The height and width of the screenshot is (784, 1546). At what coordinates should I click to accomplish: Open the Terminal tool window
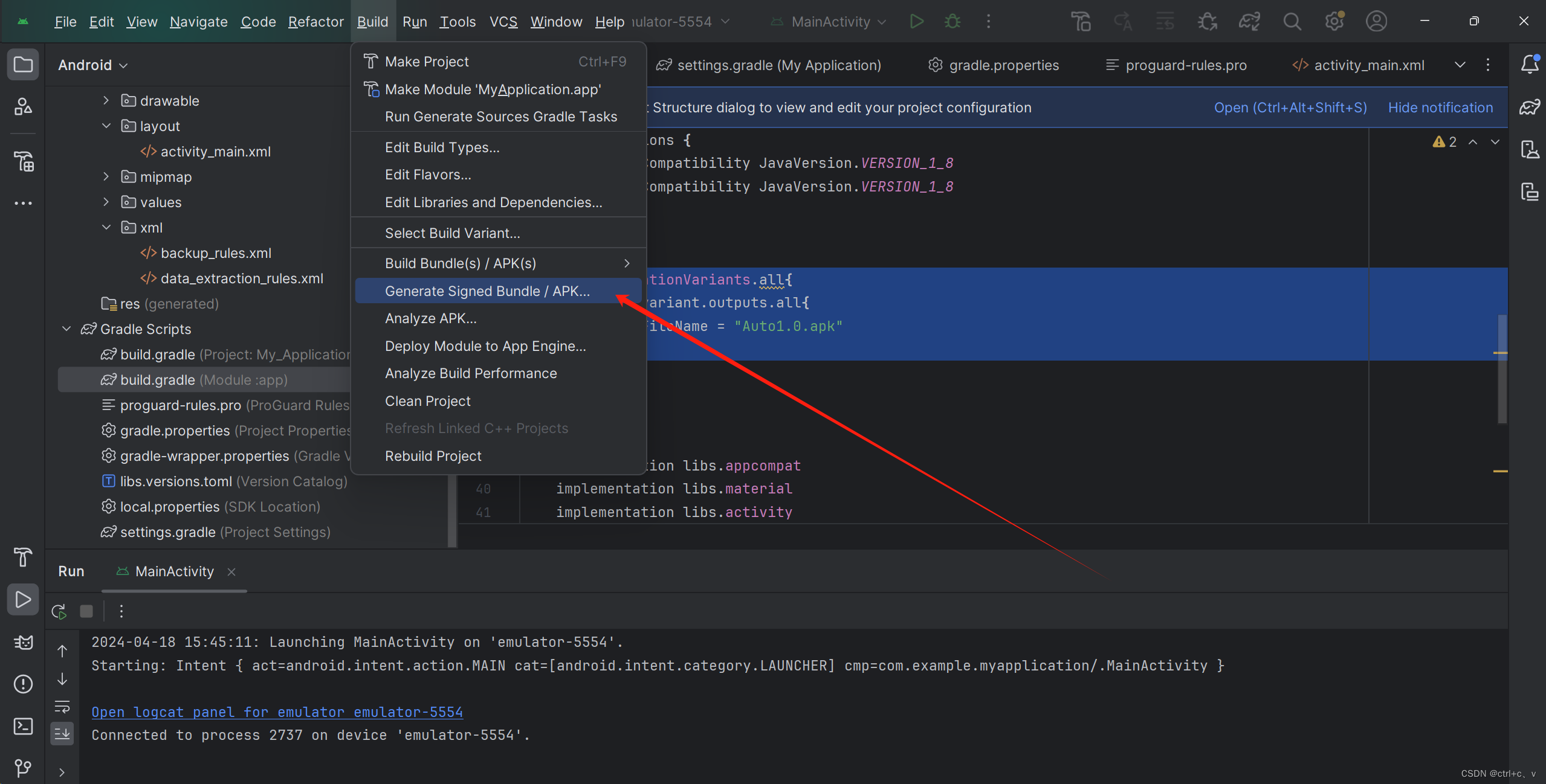[23, 726]
